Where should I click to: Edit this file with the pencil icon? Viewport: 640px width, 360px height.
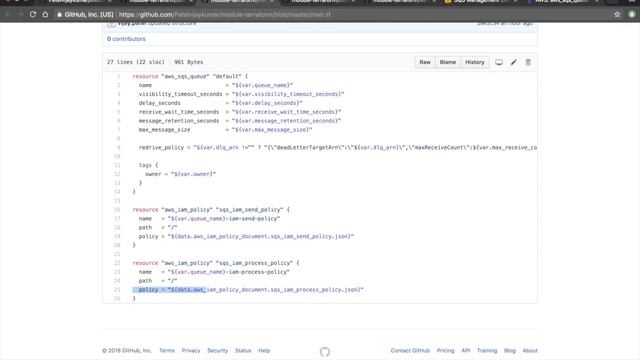pyautogui.click(x=513, y=62)
